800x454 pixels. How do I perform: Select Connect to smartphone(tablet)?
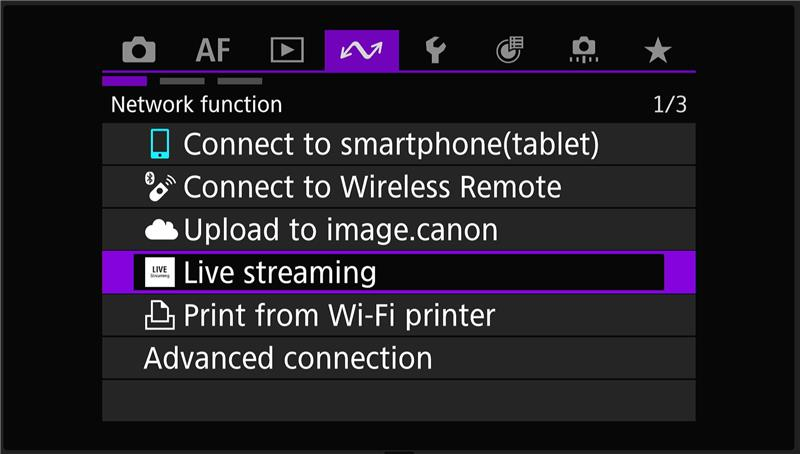[x=399, y=144]
